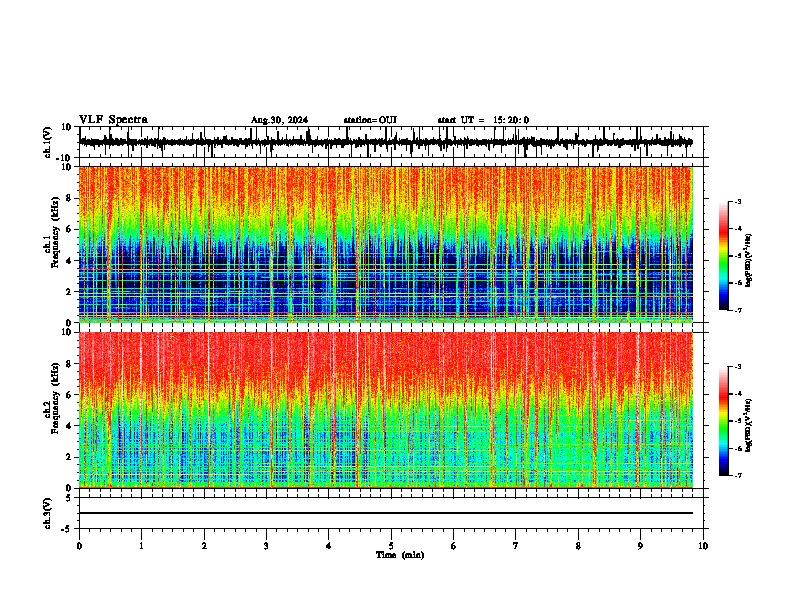
Task: Click the "Time (min)" axis label
Action: (400, 555)
